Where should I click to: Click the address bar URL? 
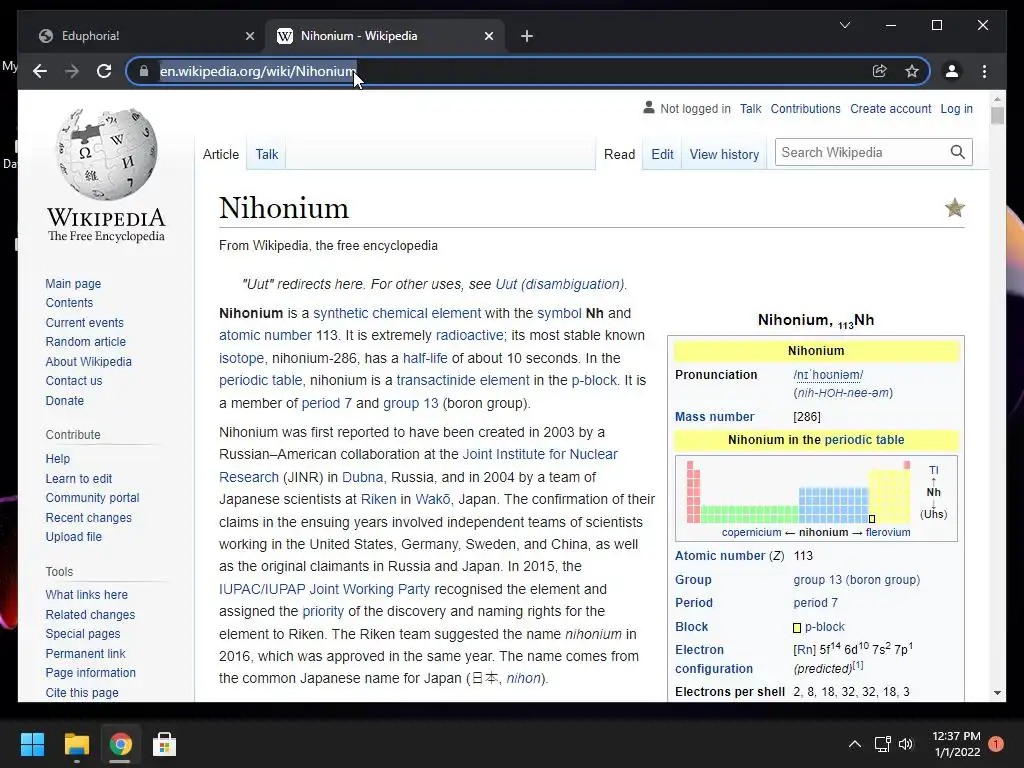(258, 71)
